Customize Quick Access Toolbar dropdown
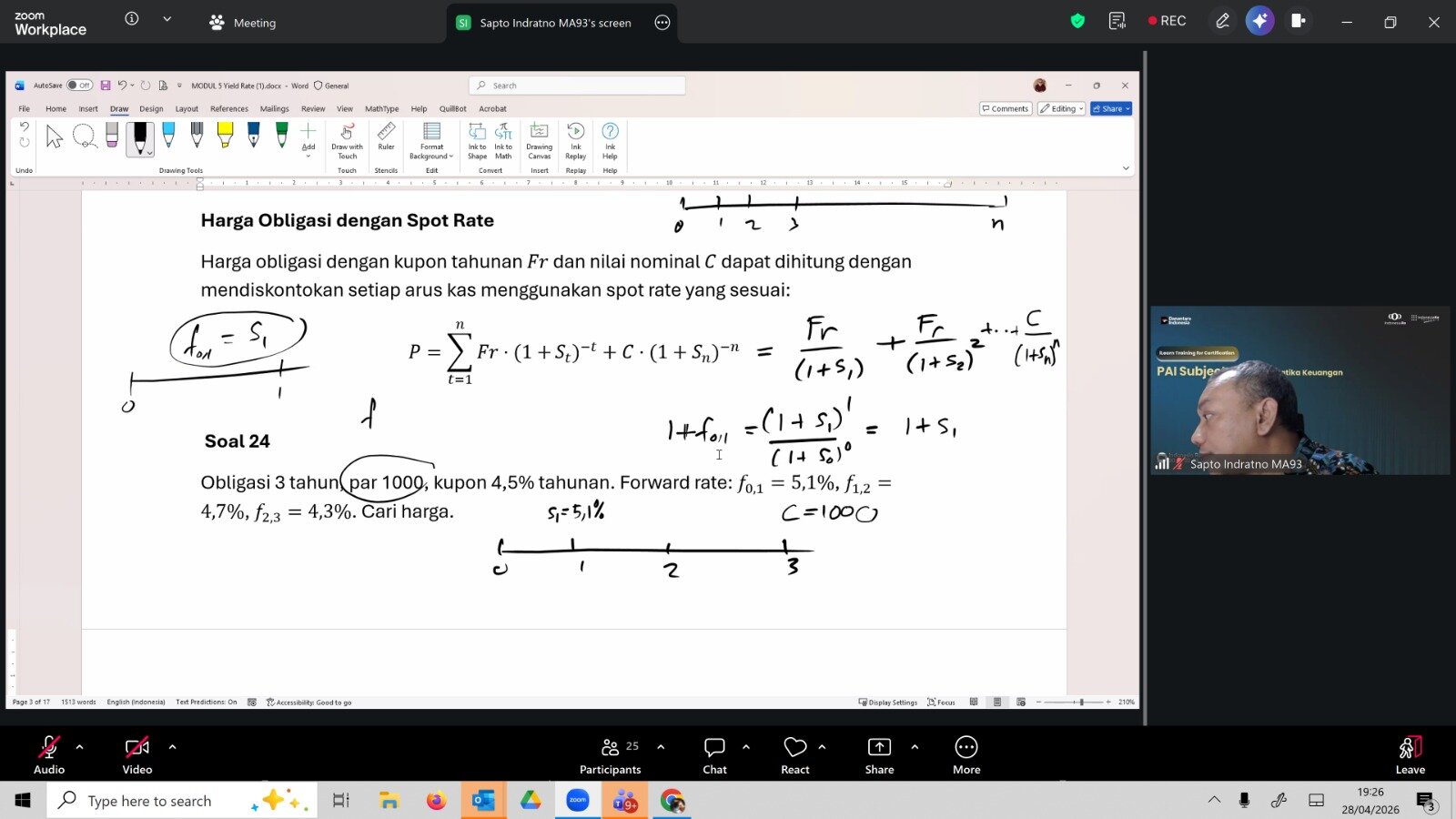1456x819 pixels. [x=179, y=86]
